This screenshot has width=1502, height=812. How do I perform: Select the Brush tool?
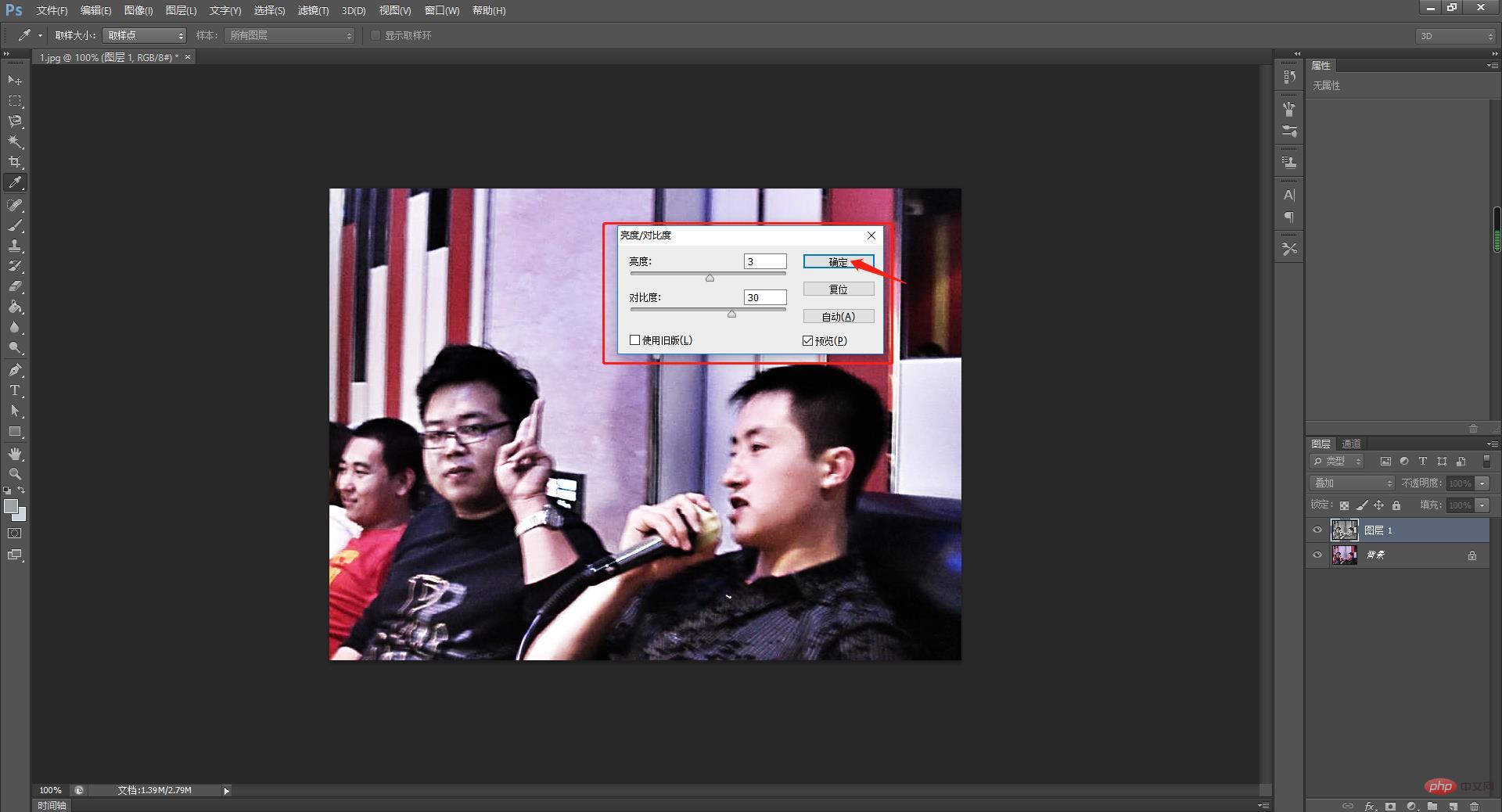coord(15,225)
